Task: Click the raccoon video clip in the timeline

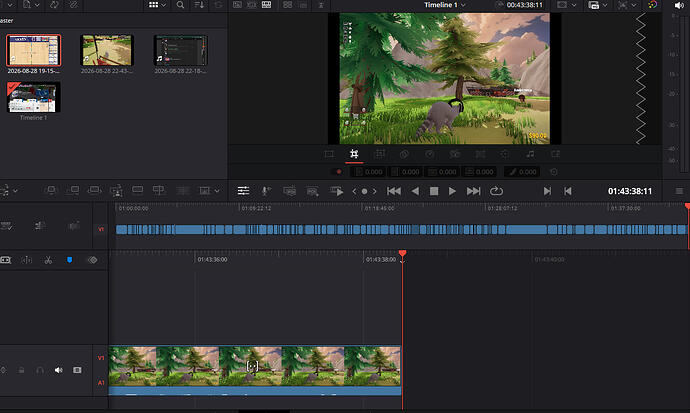Action: 255,366
